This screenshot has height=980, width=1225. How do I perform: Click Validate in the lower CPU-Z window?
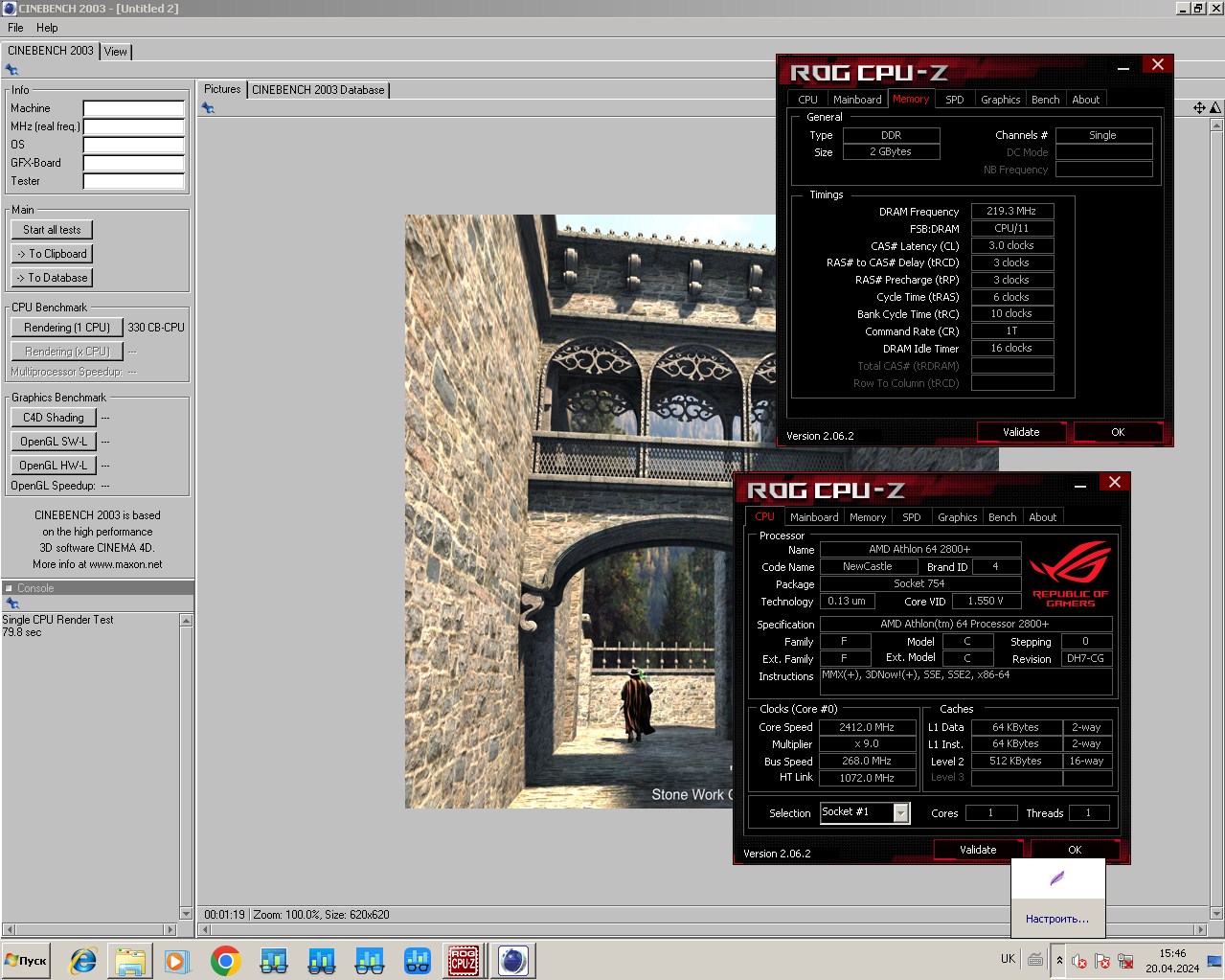coord(978,850)
